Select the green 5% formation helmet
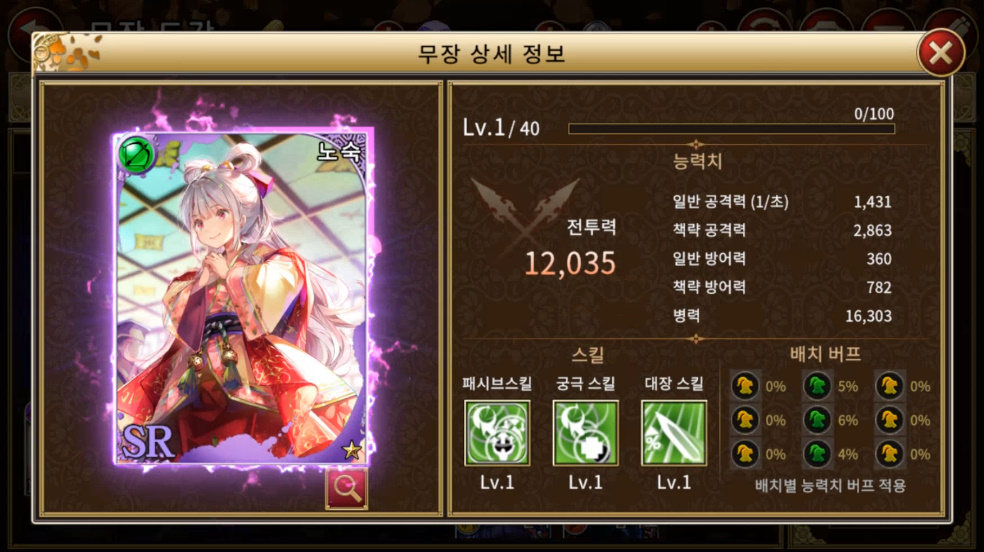The image size is (984, 552). click(x=817, y=386)
